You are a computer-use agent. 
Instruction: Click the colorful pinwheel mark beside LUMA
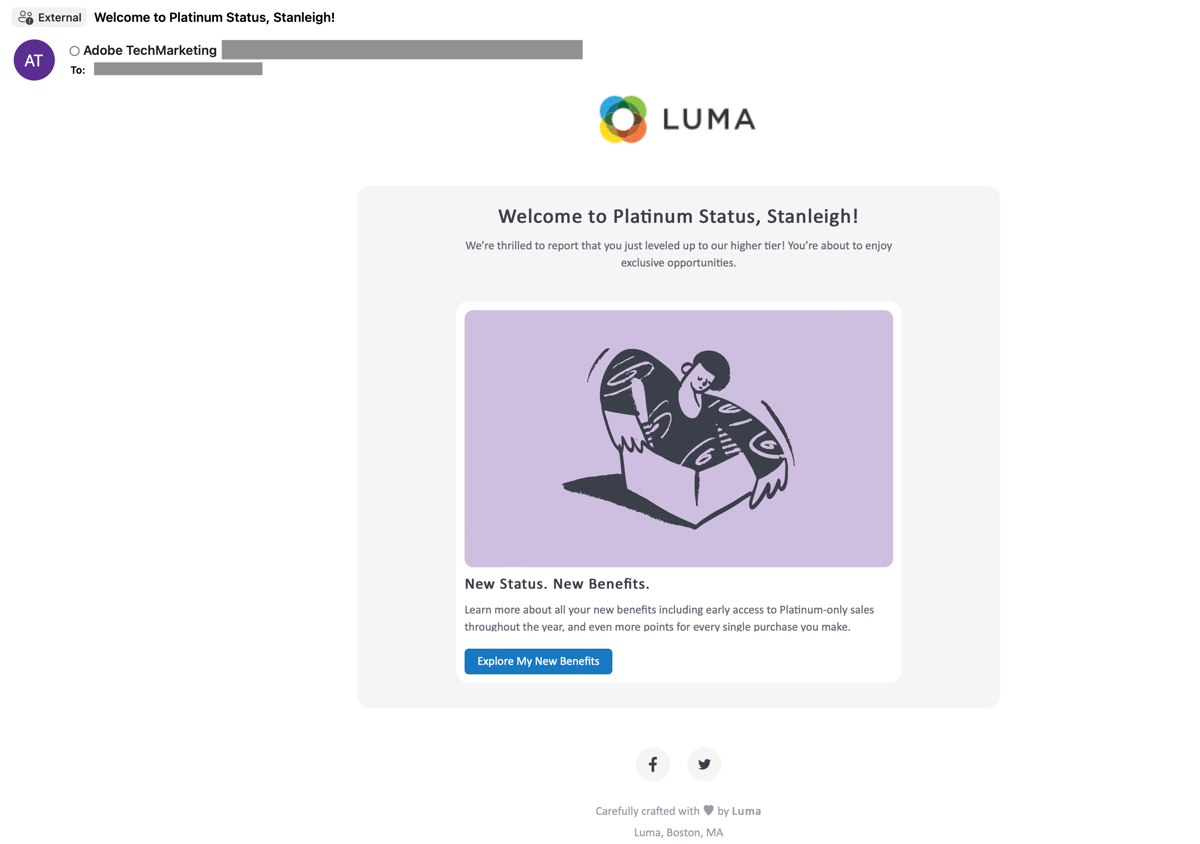[x=622, y=118]
